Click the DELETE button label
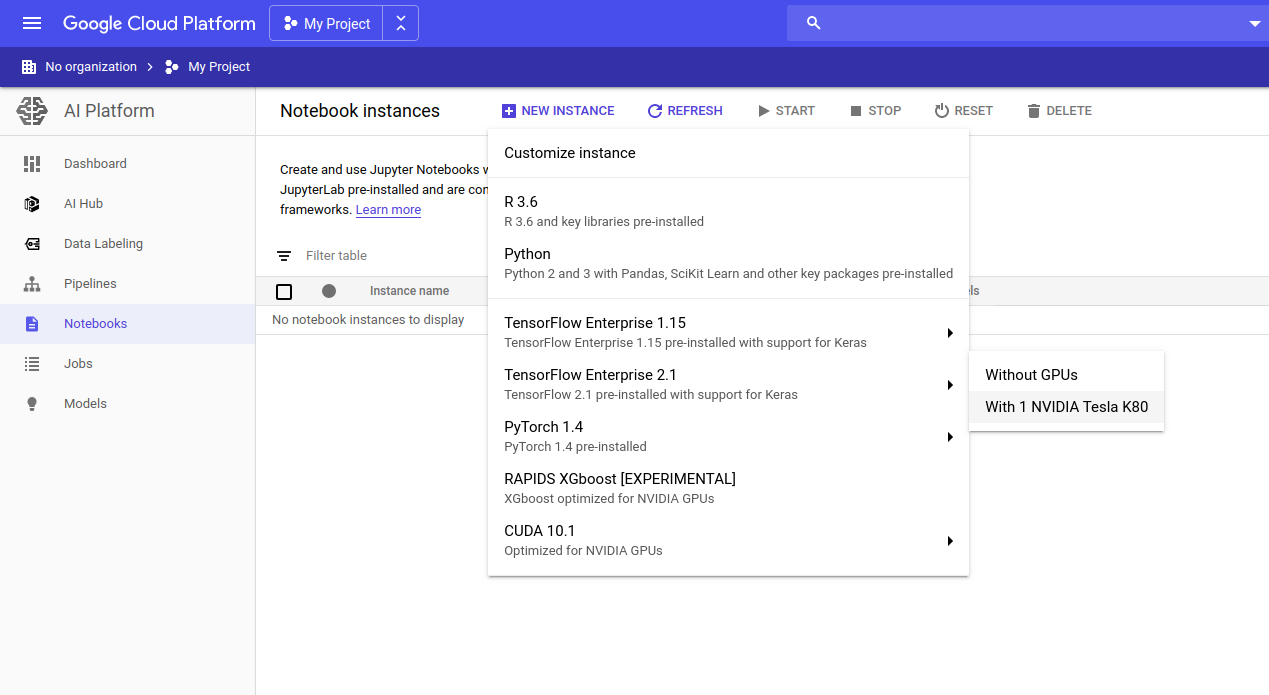 click(x=1069, y=111)
